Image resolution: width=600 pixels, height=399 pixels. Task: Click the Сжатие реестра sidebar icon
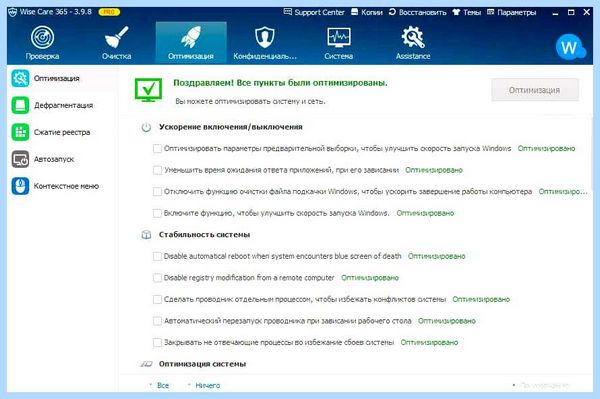20,132
